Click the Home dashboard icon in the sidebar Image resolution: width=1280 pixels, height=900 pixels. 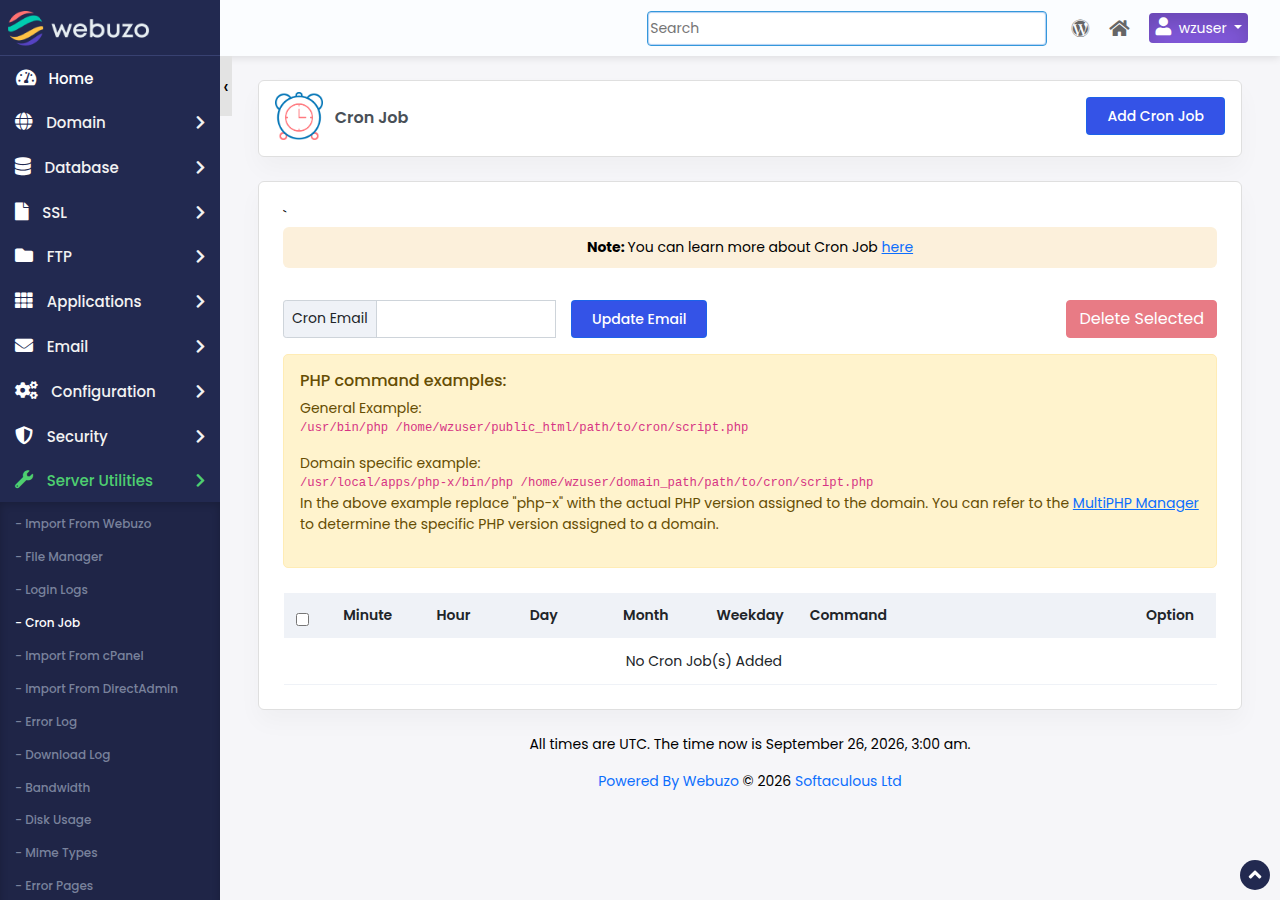coord(26,78)
